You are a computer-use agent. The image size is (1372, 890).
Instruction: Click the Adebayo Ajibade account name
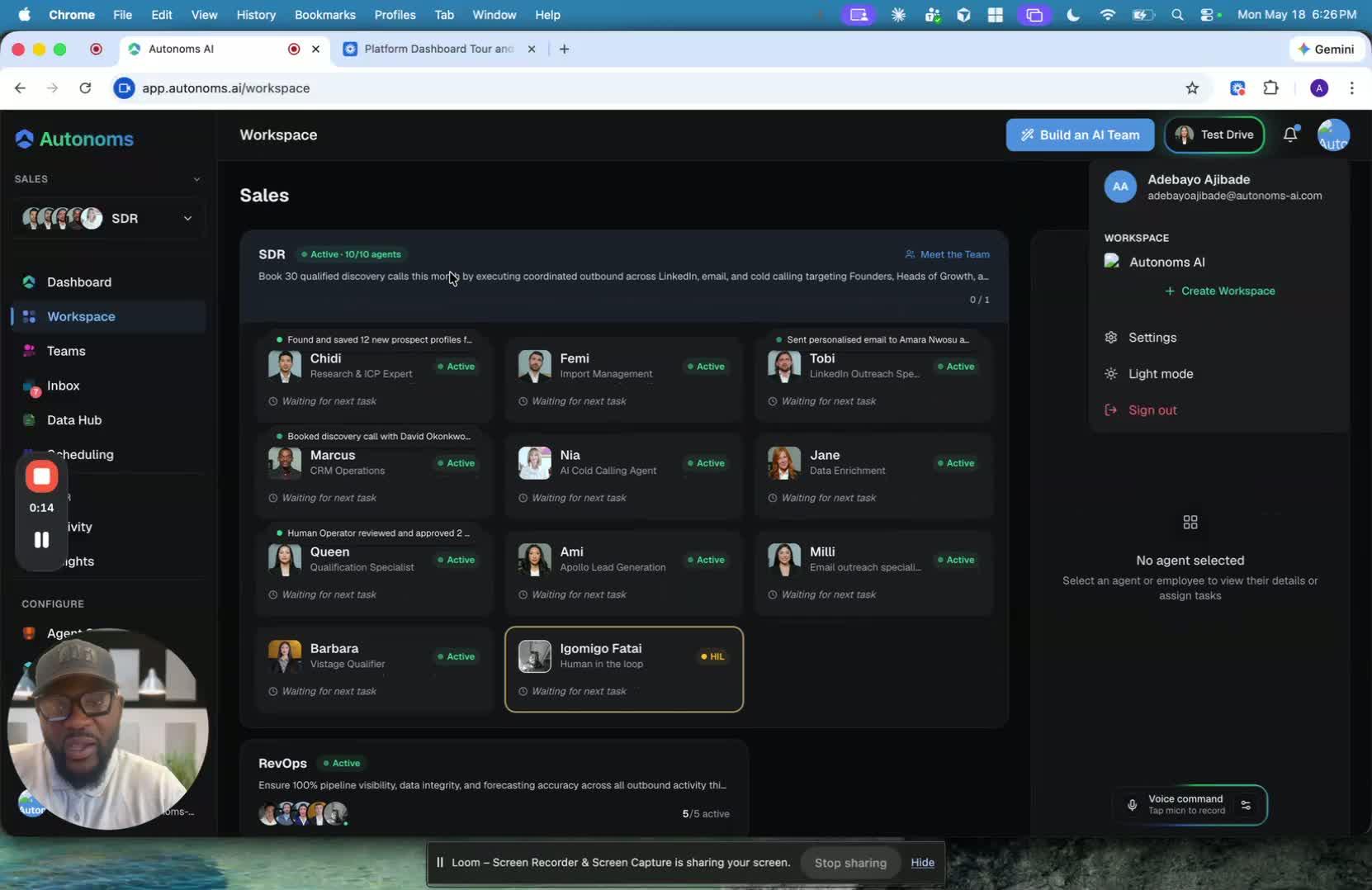pos(1199,180)
